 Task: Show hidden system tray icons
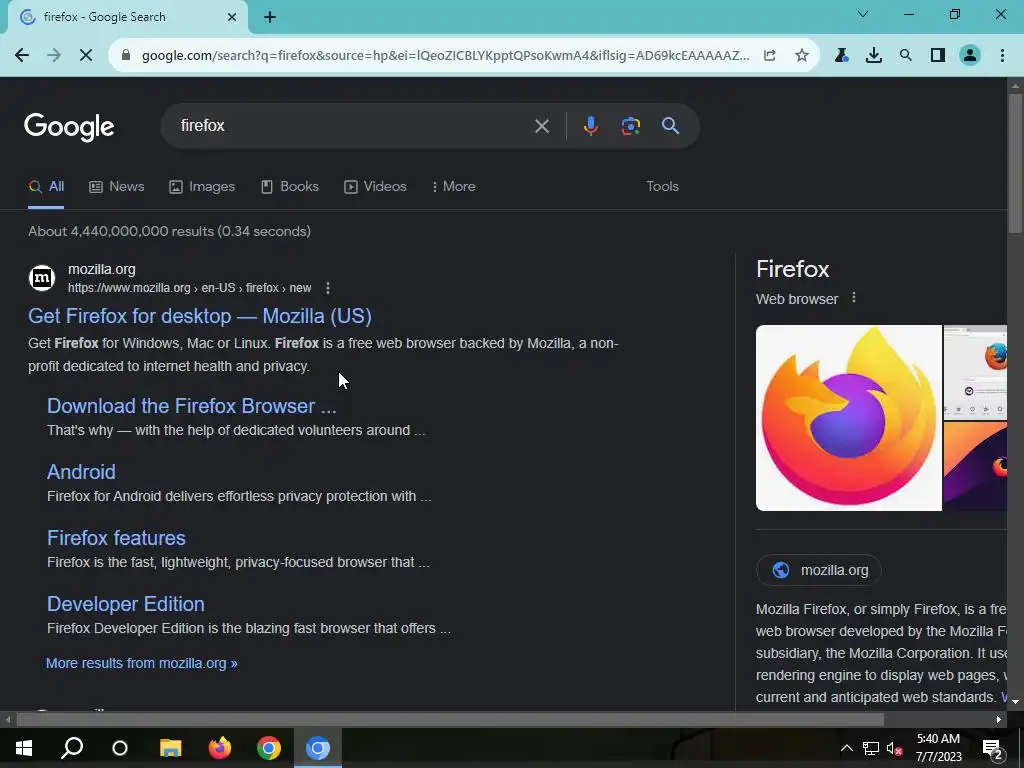click(x=846, y=748)
